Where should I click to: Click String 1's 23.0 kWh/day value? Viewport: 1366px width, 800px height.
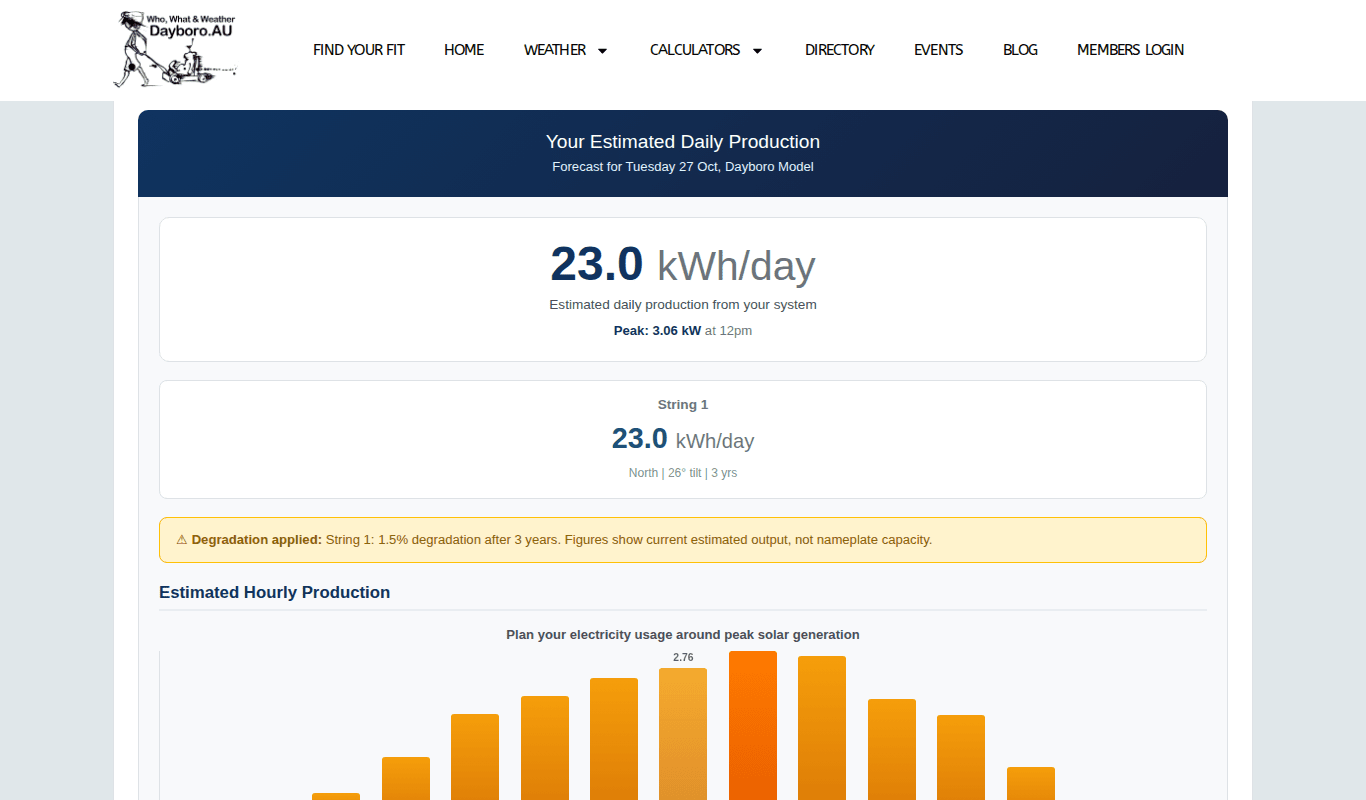[683, 439]
